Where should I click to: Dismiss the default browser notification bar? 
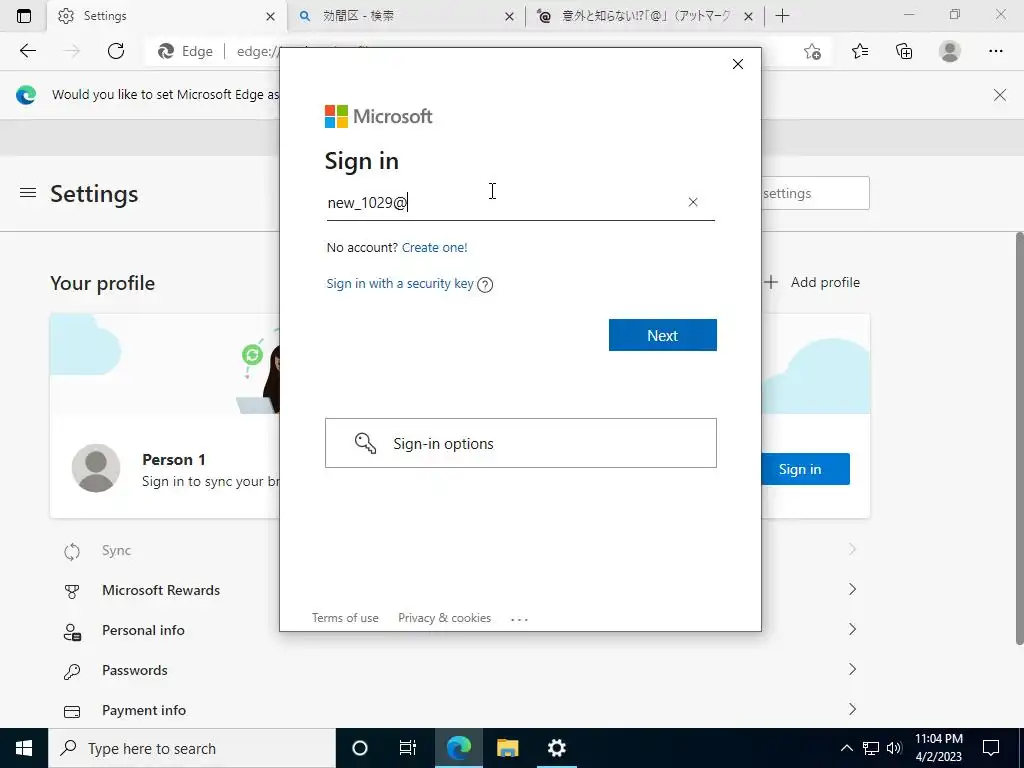(x=1000, y=95)
